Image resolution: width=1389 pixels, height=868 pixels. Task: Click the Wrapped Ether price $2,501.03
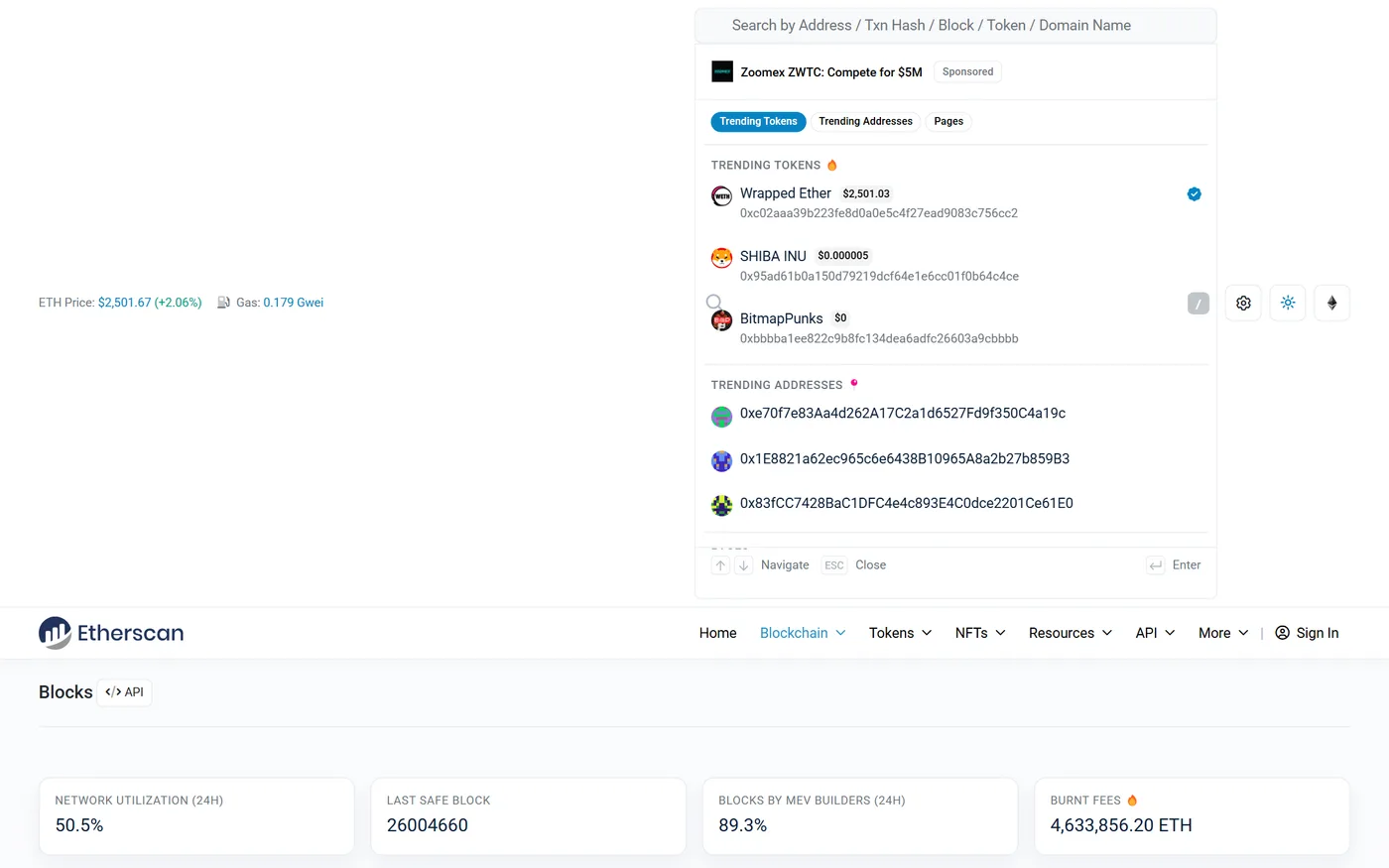click(866, 194)
